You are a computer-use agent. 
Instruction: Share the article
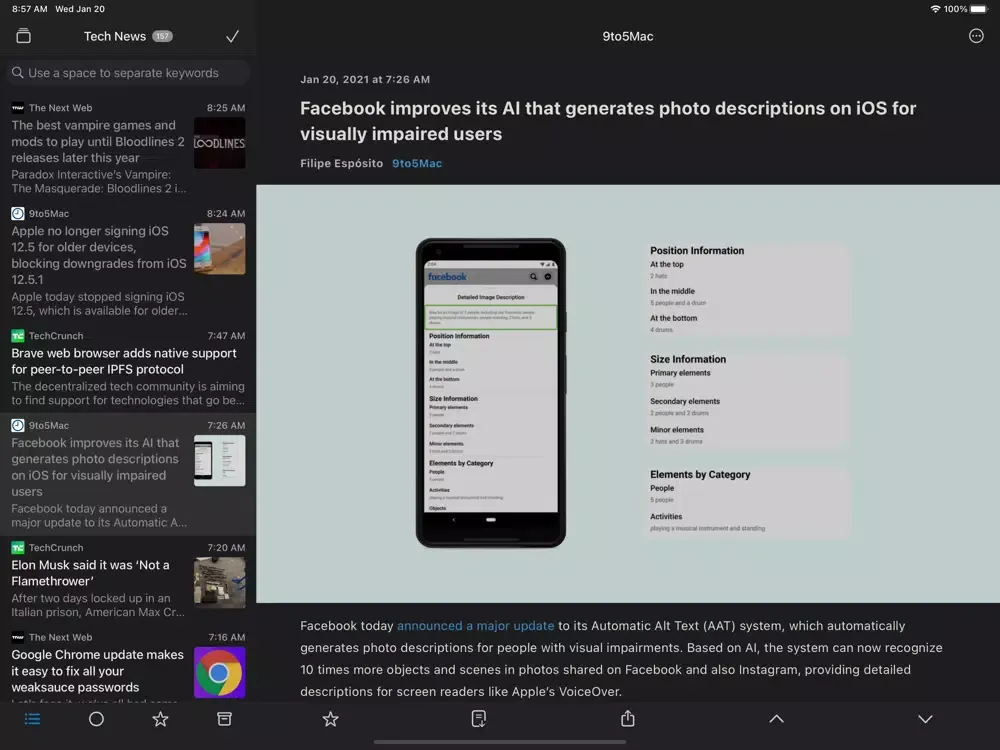628,718
